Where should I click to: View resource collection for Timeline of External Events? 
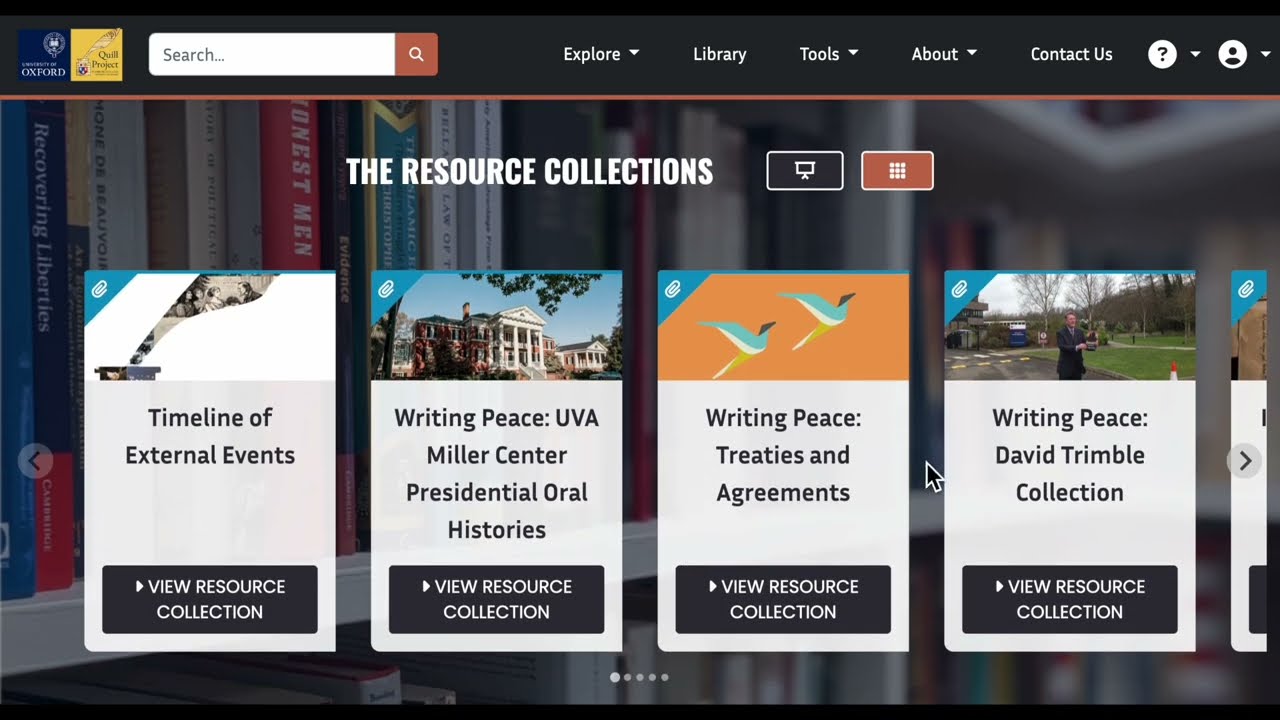point(210,599)
